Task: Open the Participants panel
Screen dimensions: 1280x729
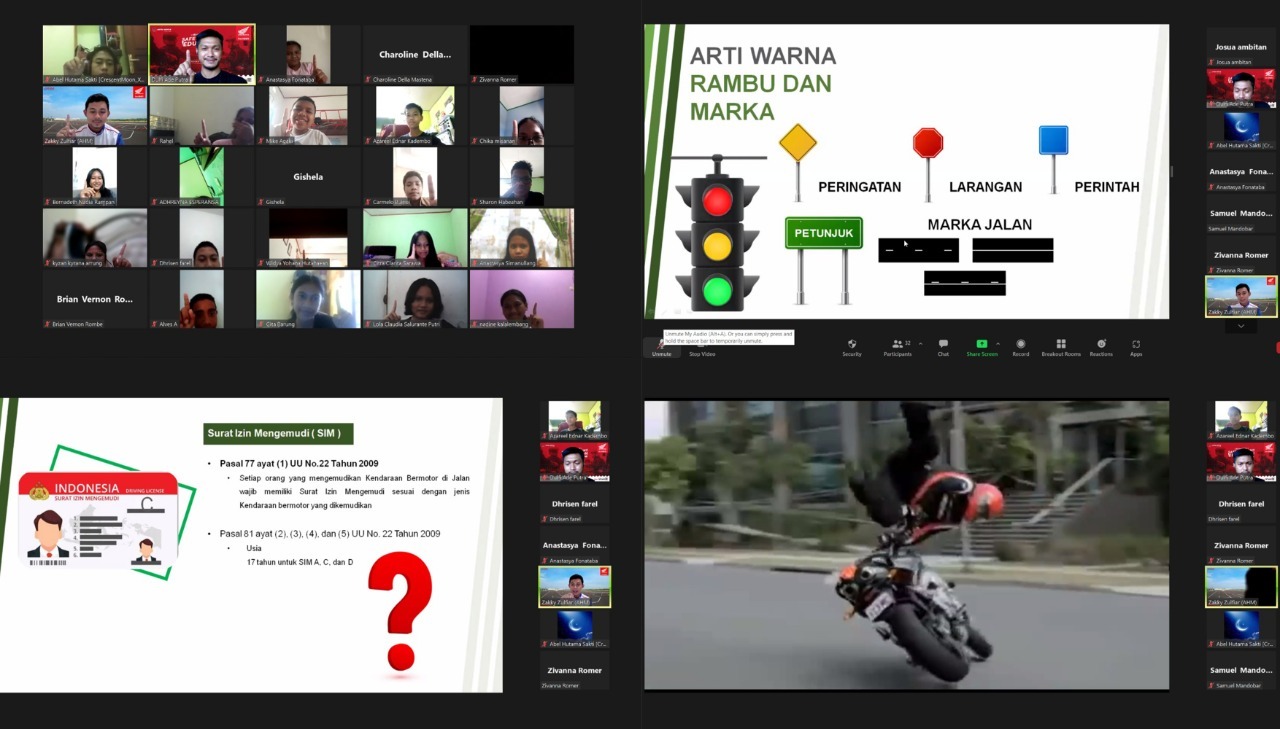Action: [x=897, y=345]
